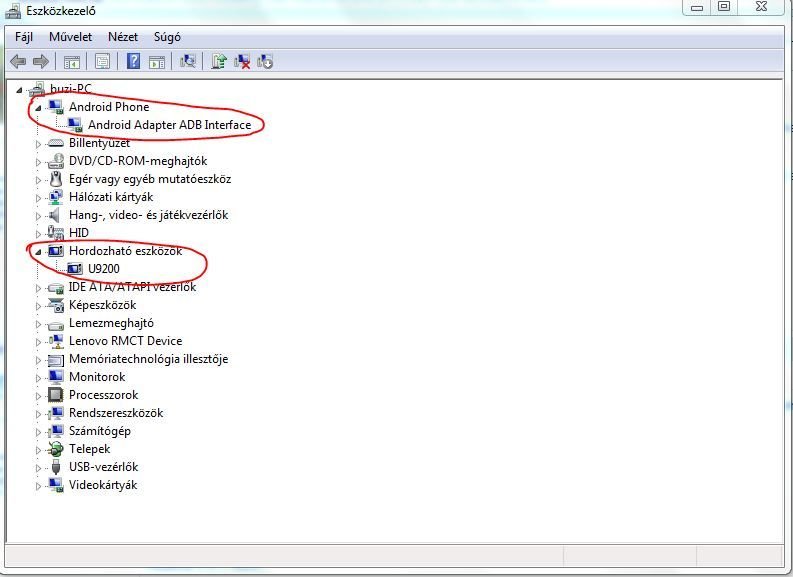Screen dimensions: 793x577
Task: Open the Nézet menu
Action: tap(123, 37)
